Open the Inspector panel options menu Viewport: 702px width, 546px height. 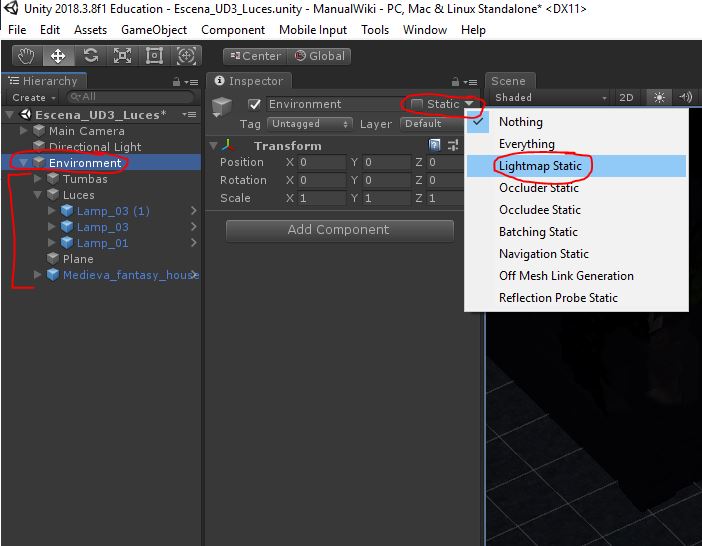click(471, 82)
